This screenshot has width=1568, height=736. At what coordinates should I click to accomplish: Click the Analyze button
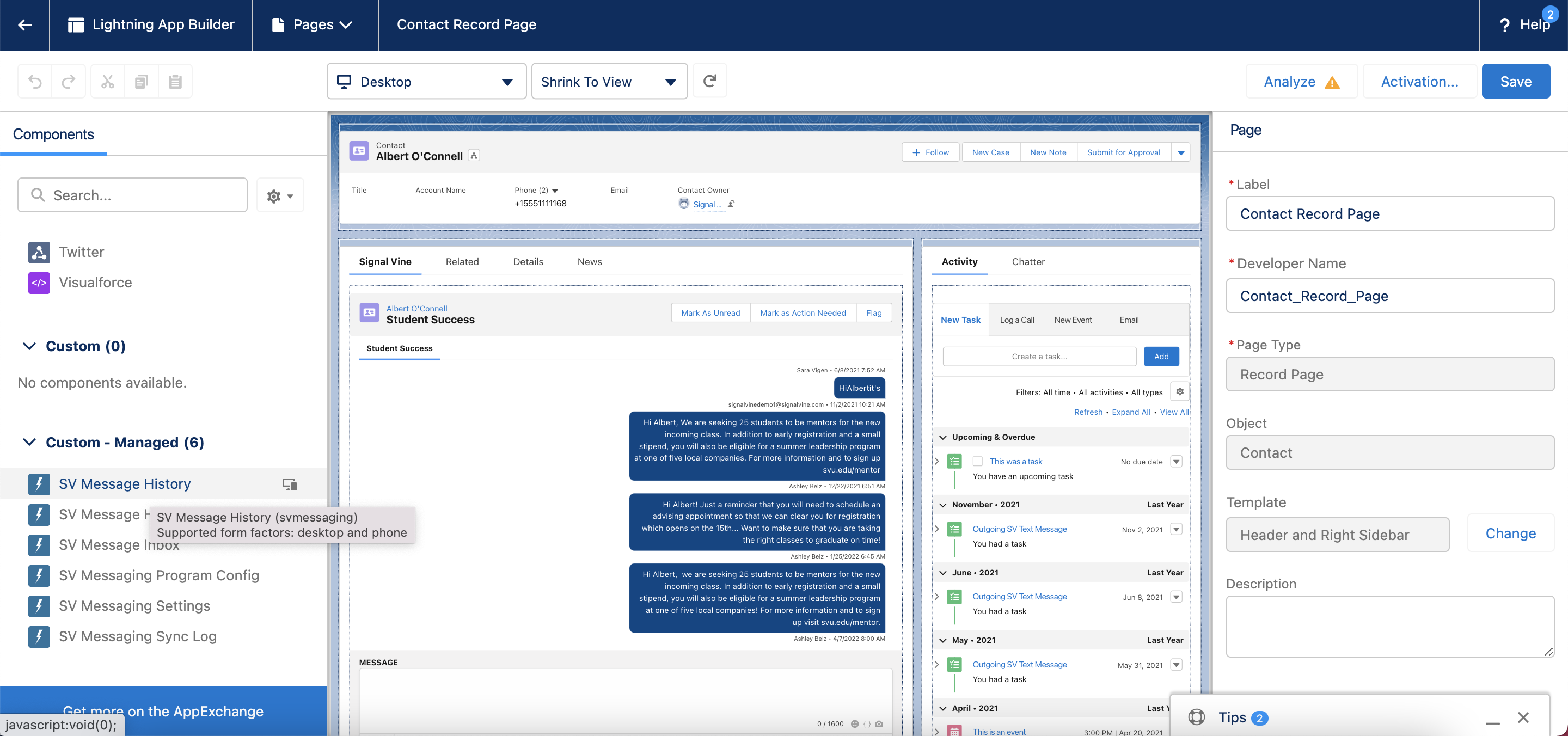pos(1301,82)
